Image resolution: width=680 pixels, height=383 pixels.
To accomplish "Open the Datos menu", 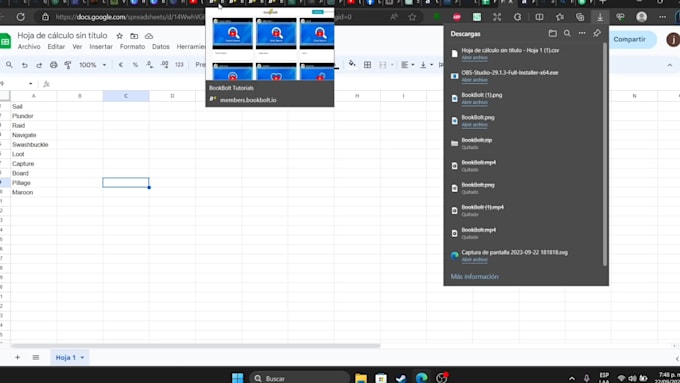I will tap(160, 46).
